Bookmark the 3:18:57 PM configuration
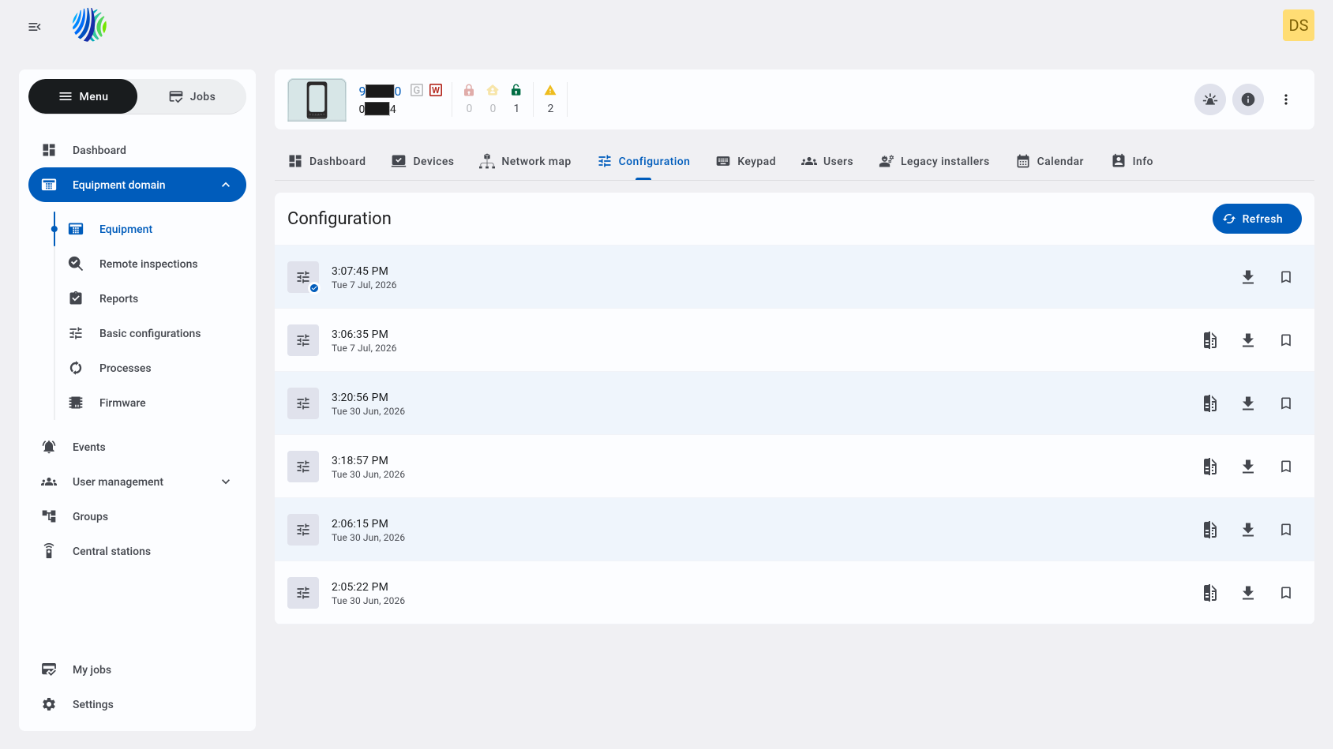 [x=1286, y=466]
